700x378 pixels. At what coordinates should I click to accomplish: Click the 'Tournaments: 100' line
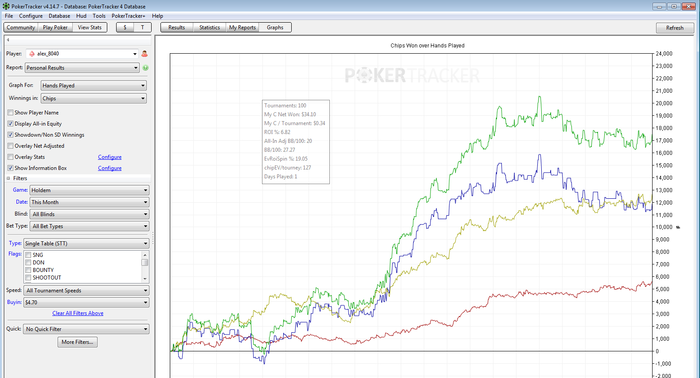(285, 105)
